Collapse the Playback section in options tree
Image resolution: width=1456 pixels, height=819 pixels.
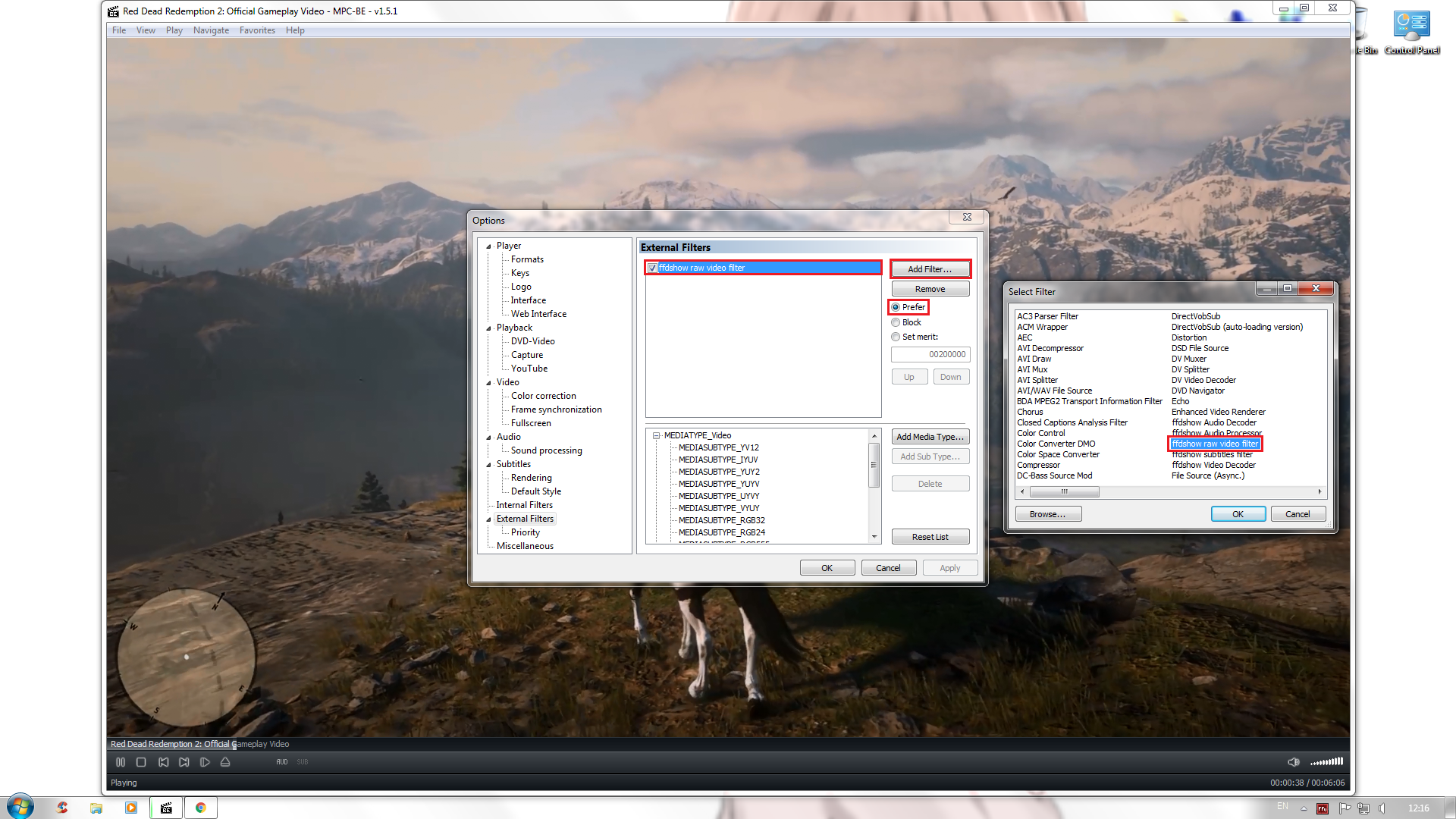coord(489,328)
